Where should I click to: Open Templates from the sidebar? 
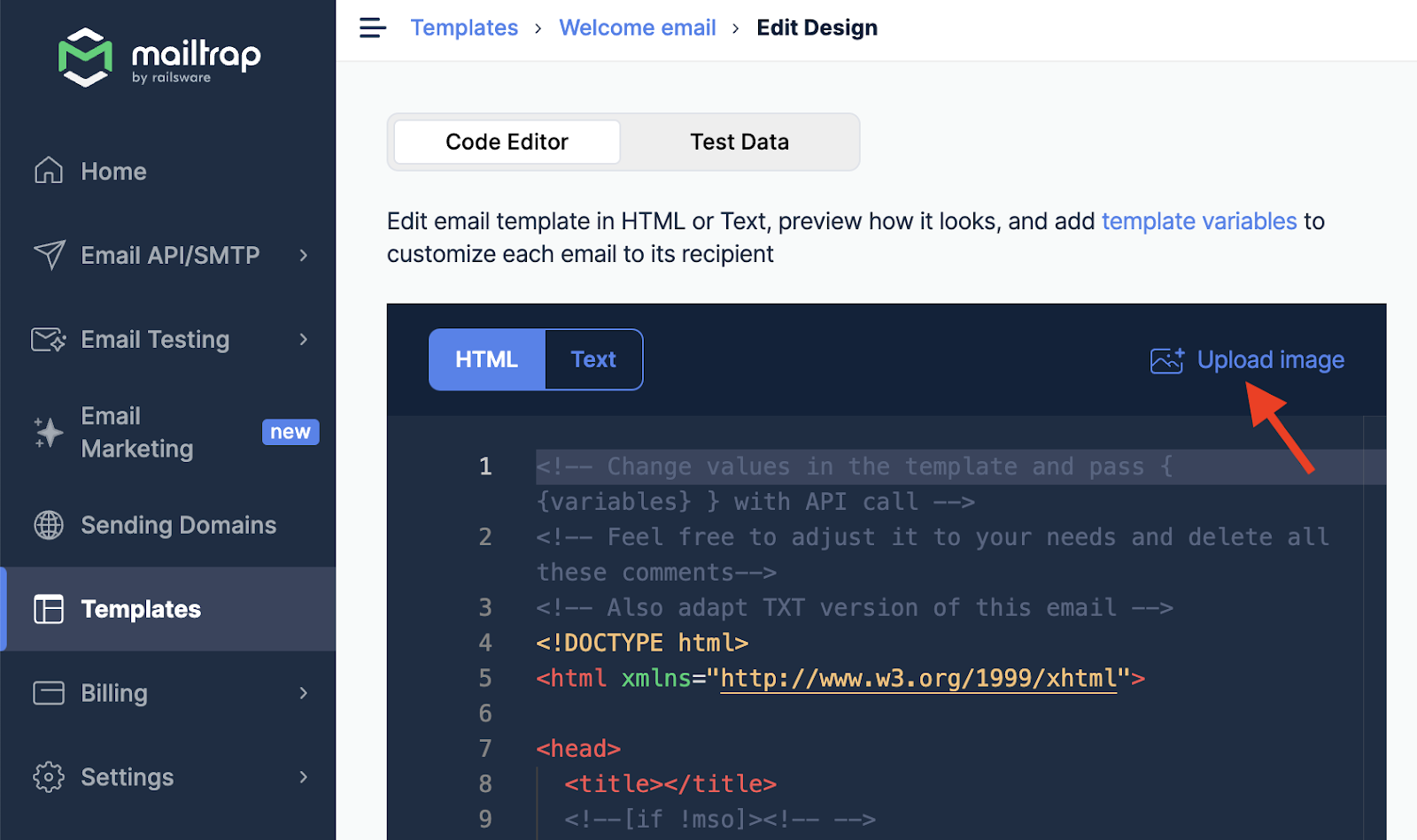pos(140,609)
